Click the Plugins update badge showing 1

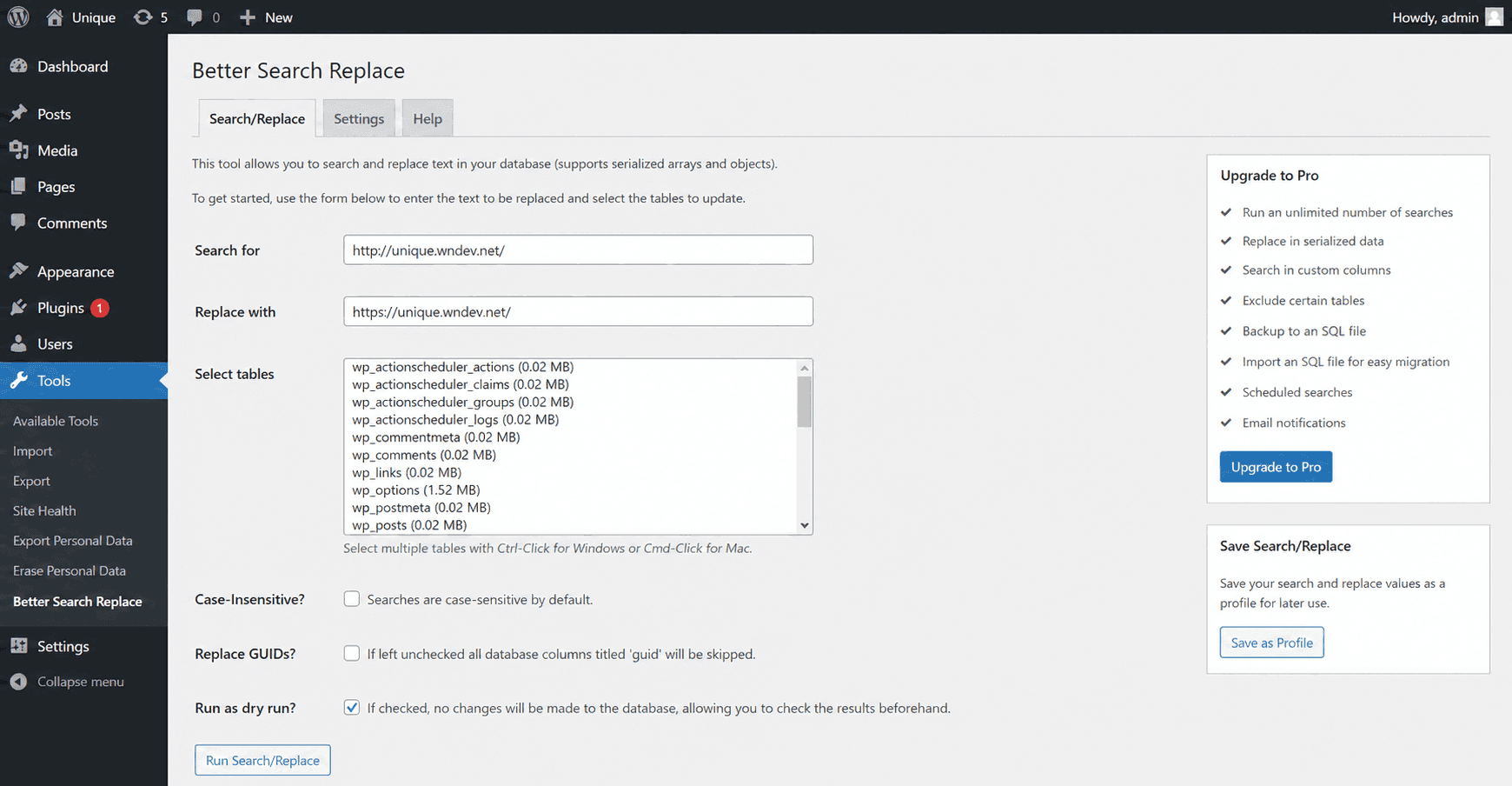[x=100, y=308]
